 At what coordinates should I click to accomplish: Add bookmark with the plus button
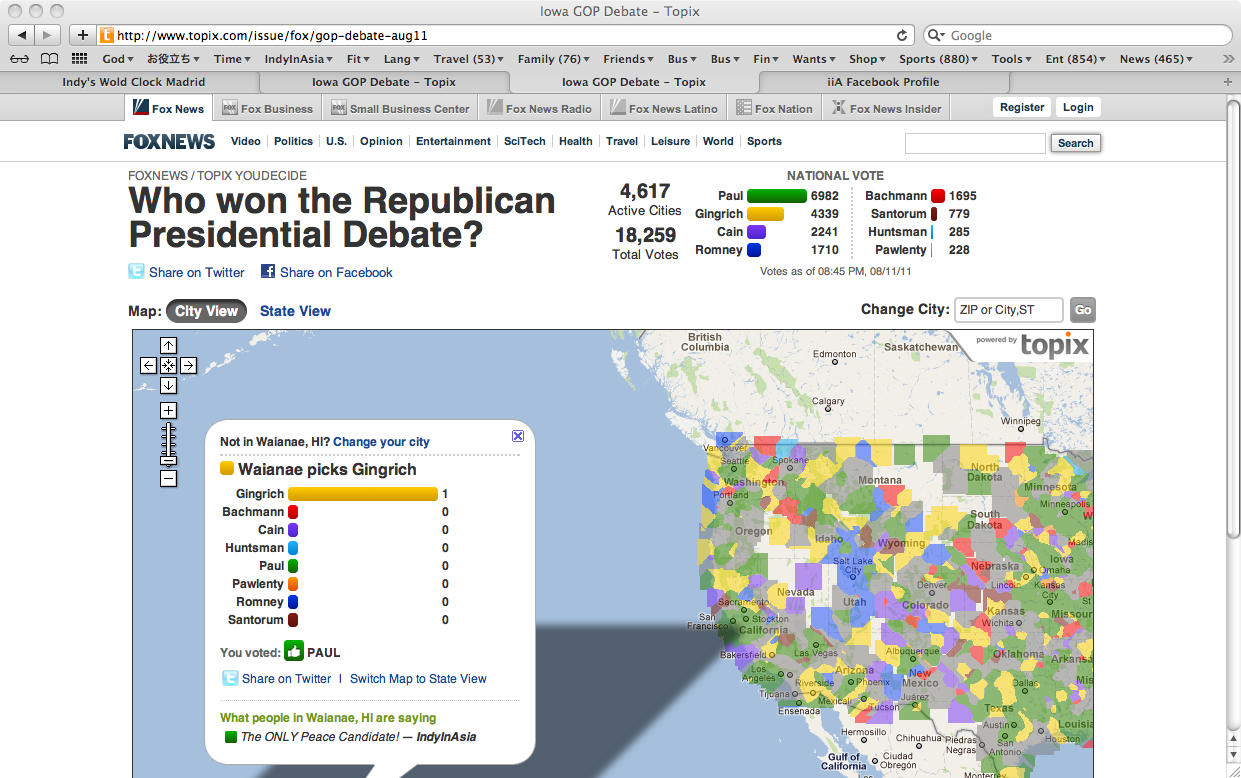click(82, 35)
